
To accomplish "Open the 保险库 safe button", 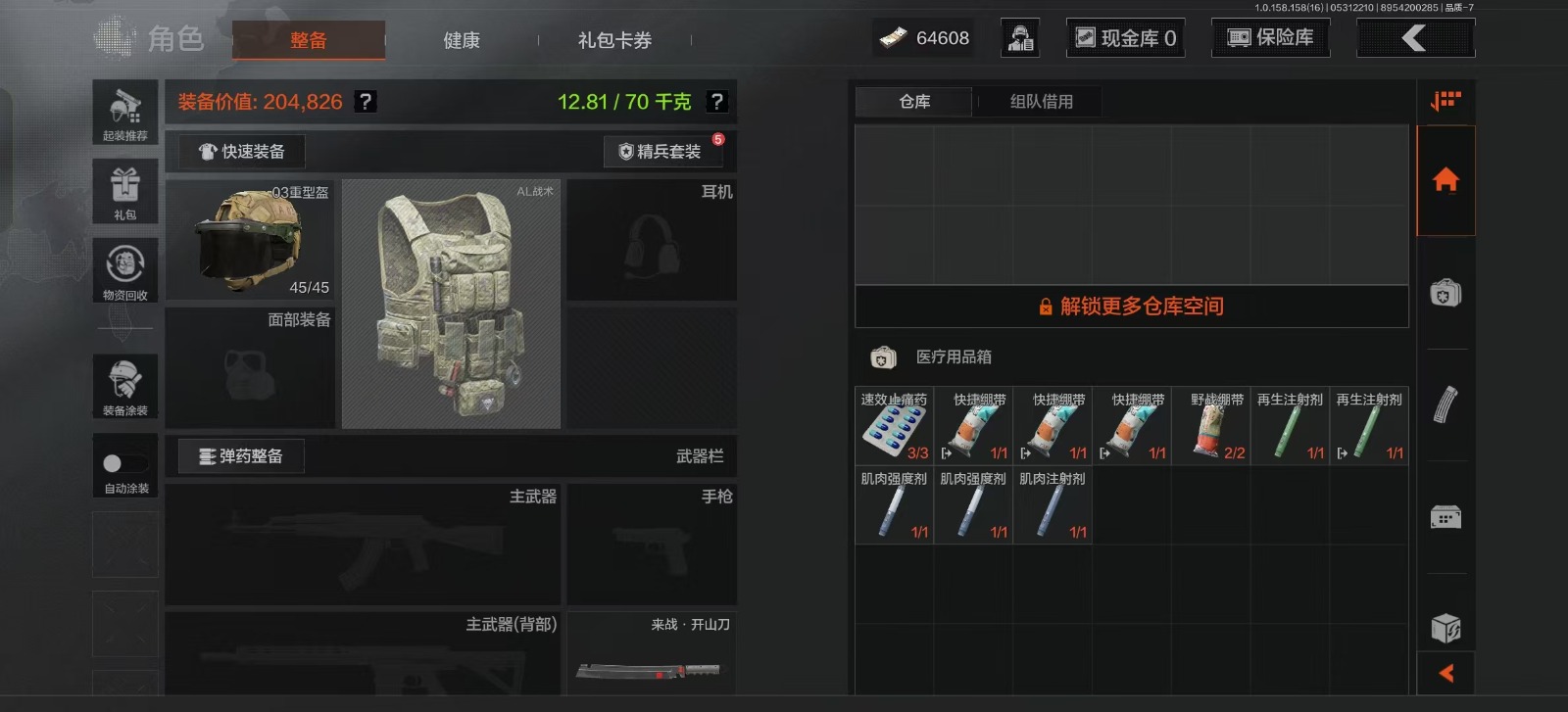I will click(x=1270, y=37).
